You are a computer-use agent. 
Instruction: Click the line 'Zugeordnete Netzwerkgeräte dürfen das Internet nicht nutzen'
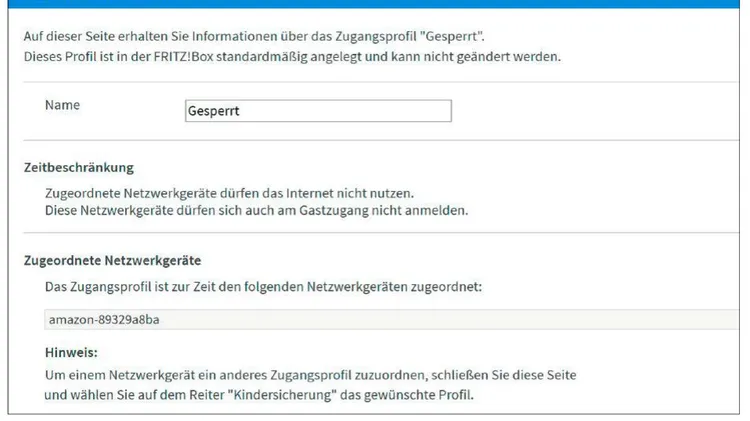[230, 193]
